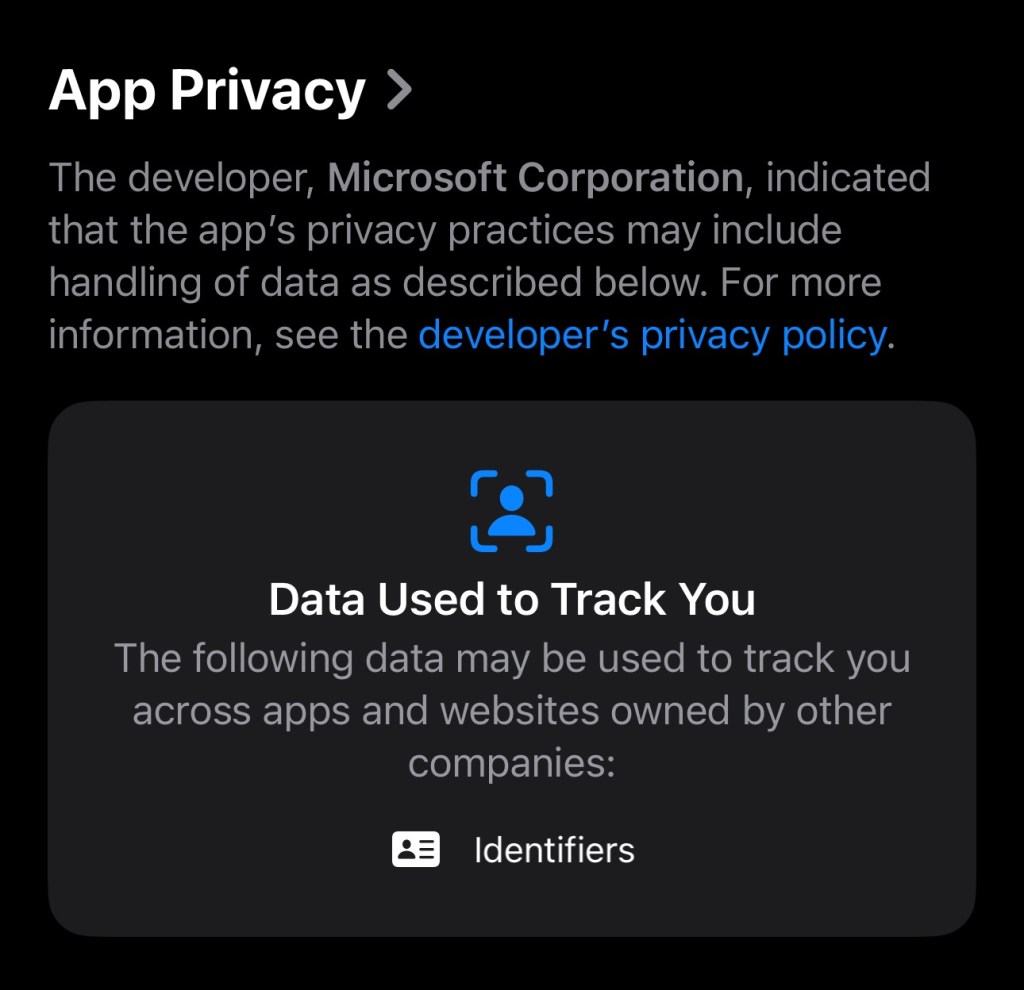Select the Identifiers label
The height and width of the screenshot is (990, 1024).
[x=554, y=850]
